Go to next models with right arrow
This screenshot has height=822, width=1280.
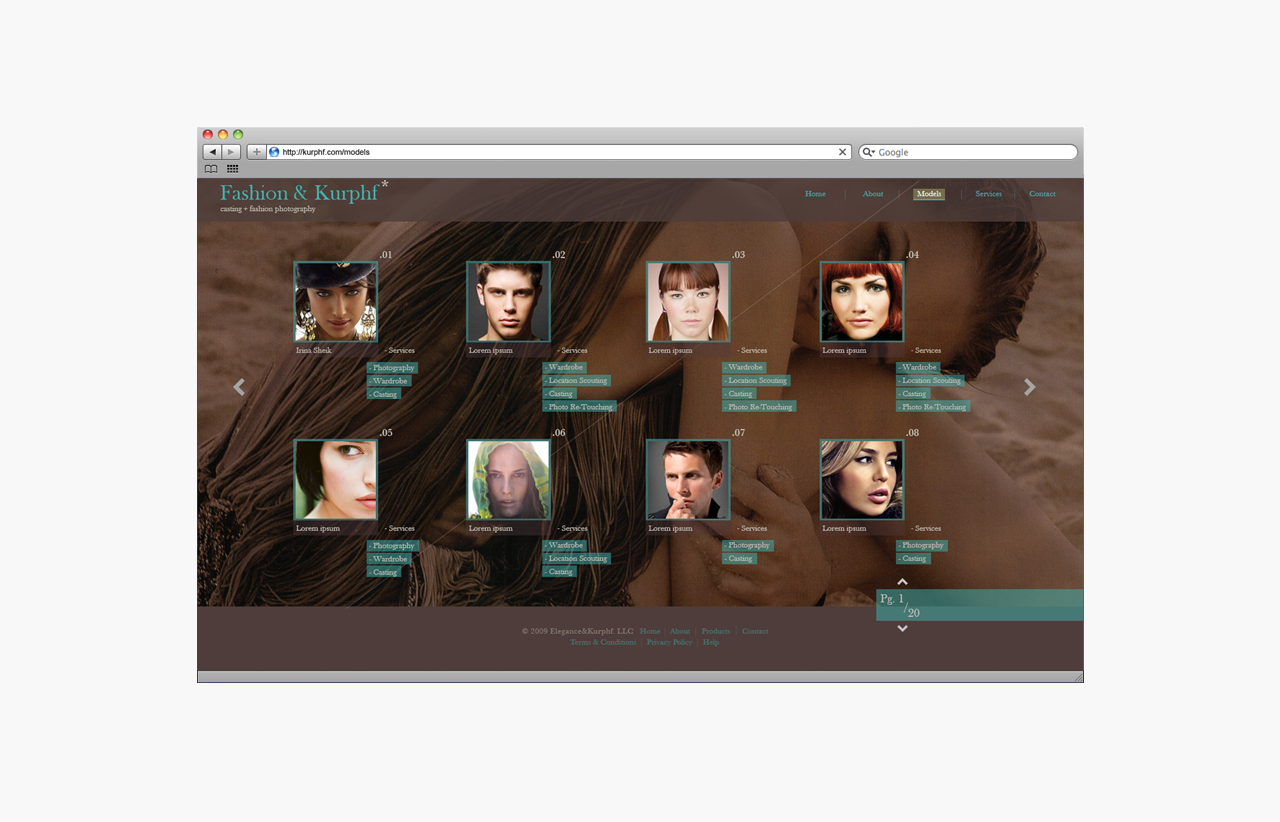(x=1029, y=388)
